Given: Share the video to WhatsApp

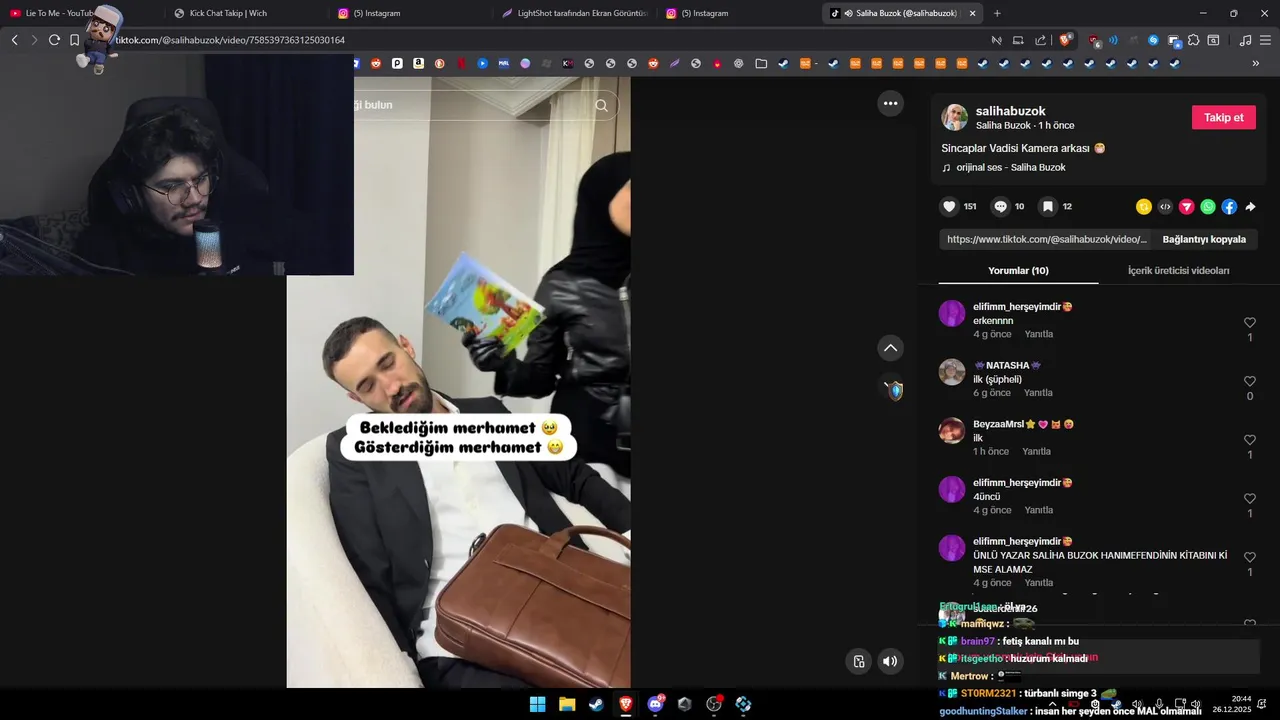Looking at the screenshot, I should point(1208,207).
